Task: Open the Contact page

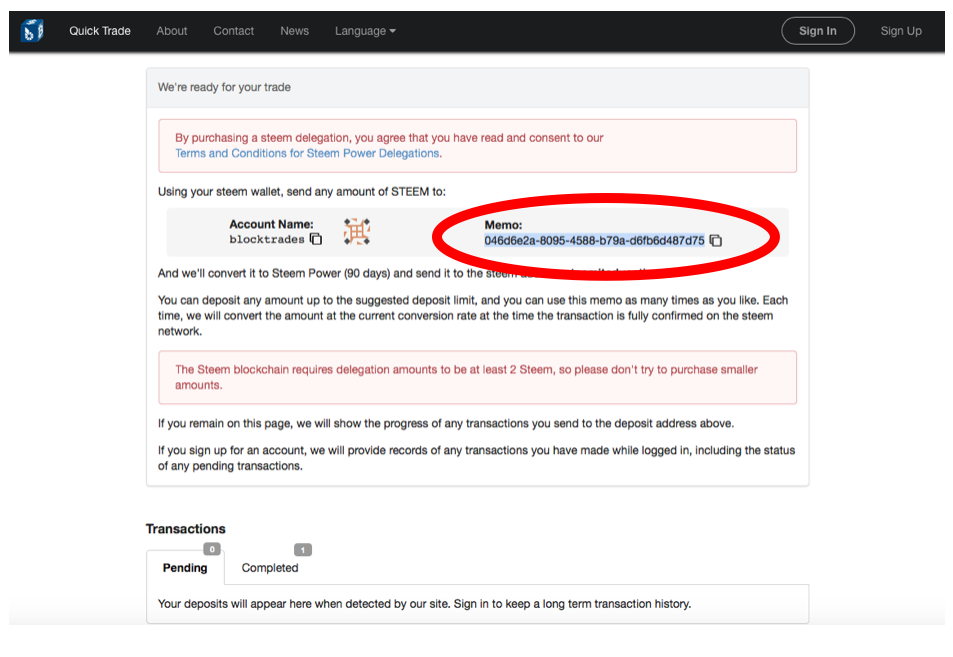Action: point(233,31)
